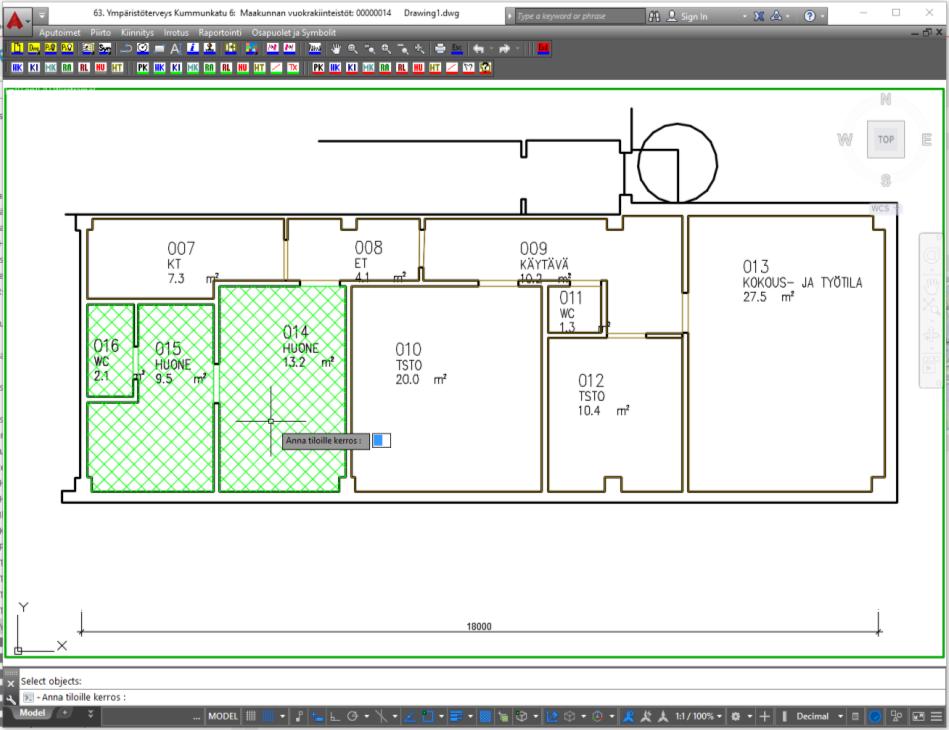Toggle lineweight display in status bar
This screenshot has width=949, height=730.
click(x=456, y=717)
